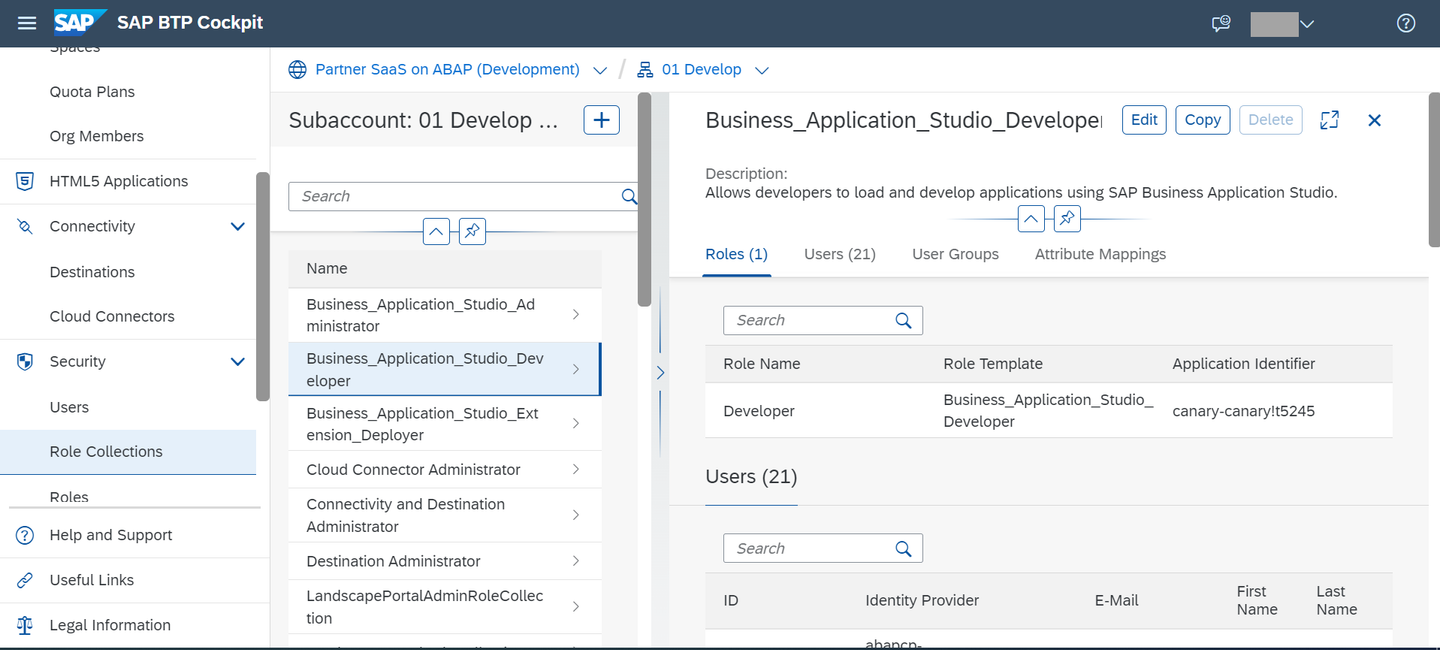Click the detail panel vertical scrollbar
1440x650 pixels.
(1433, 170)
